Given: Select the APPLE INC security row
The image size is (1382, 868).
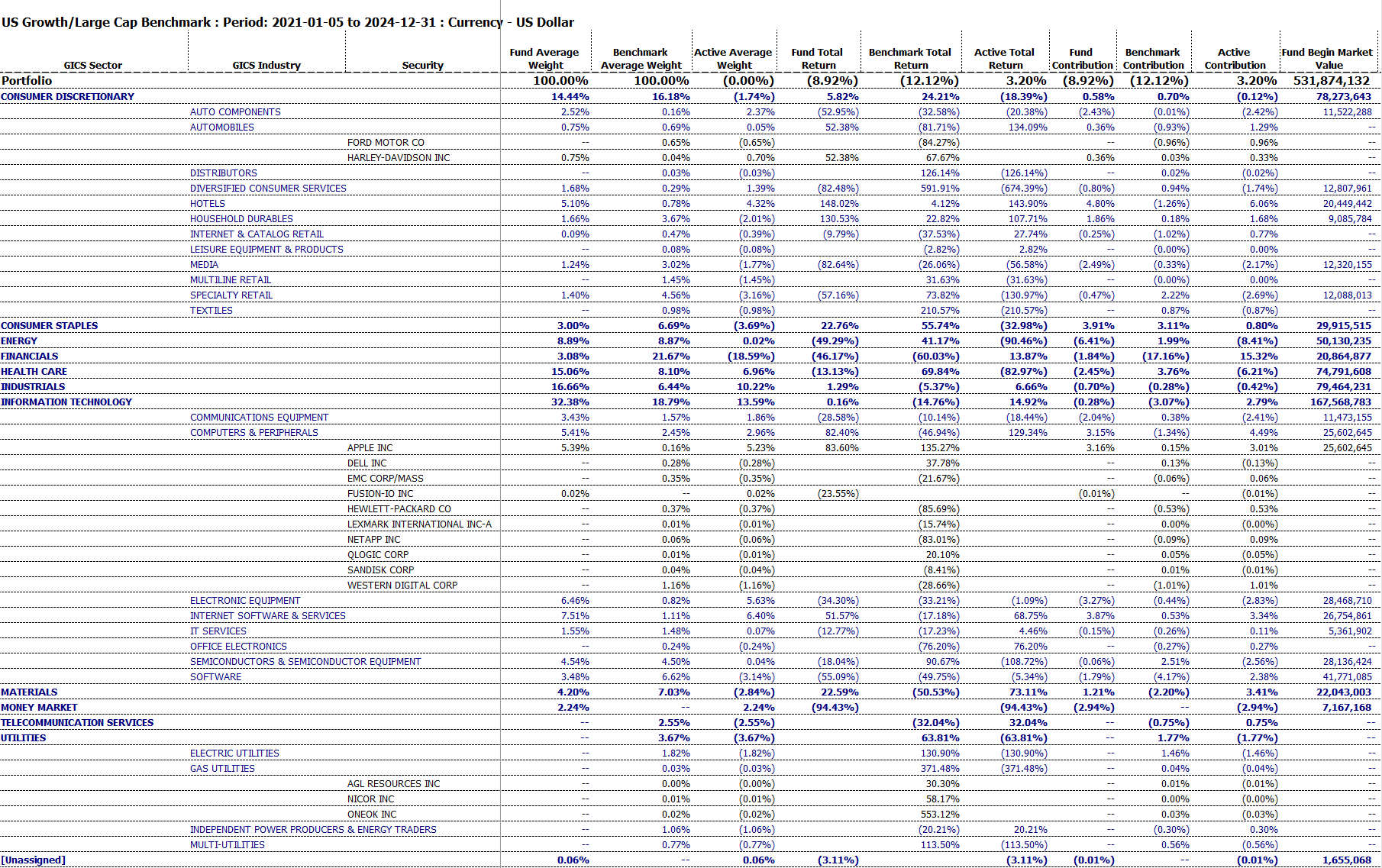Looking at the screenshot, I should point(370,448).
